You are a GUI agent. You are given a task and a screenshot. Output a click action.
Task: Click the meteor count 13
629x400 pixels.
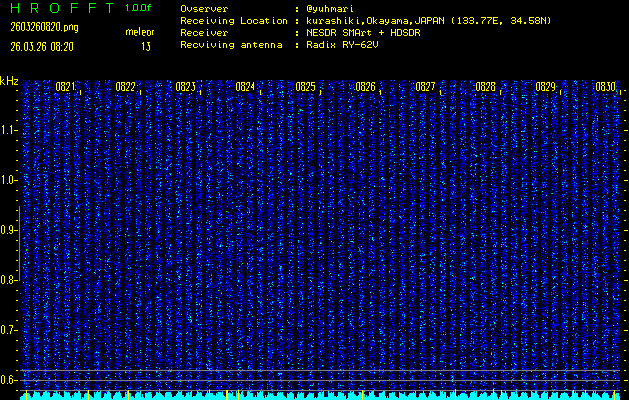[x=146, y=46]
